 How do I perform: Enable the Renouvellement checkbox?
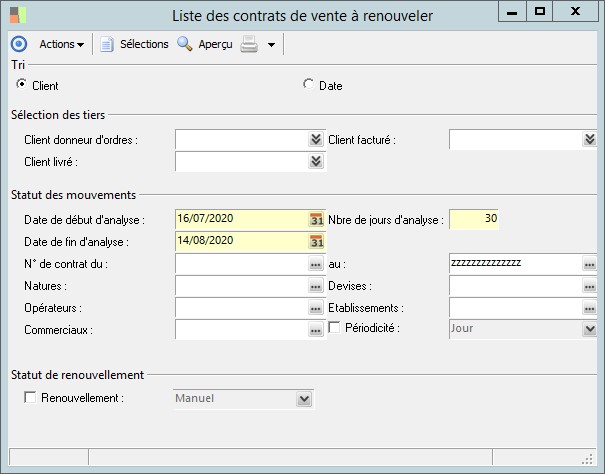[30, 398]
